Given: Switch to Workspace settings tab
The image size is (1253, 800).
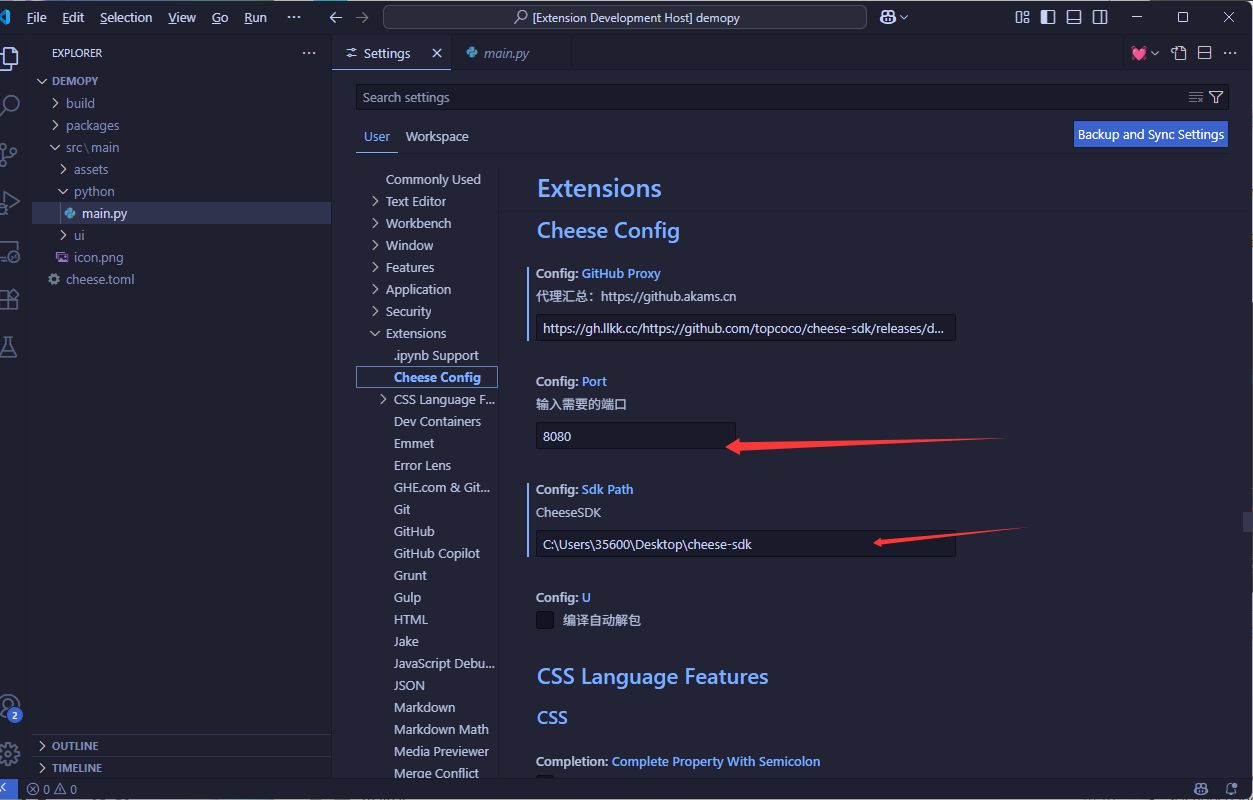Looking at the screenshot, I should [x=437, y=136].
